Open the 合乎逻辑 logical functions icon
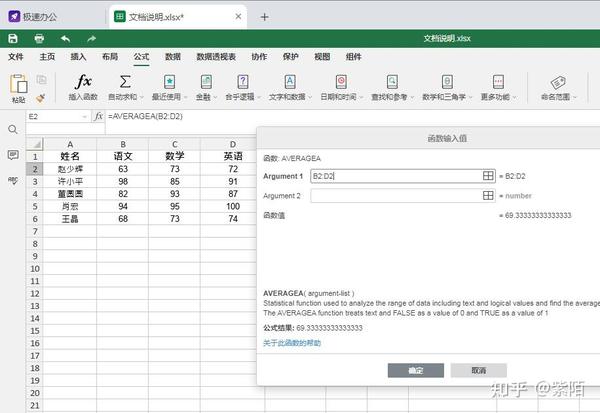 [243, 82]
